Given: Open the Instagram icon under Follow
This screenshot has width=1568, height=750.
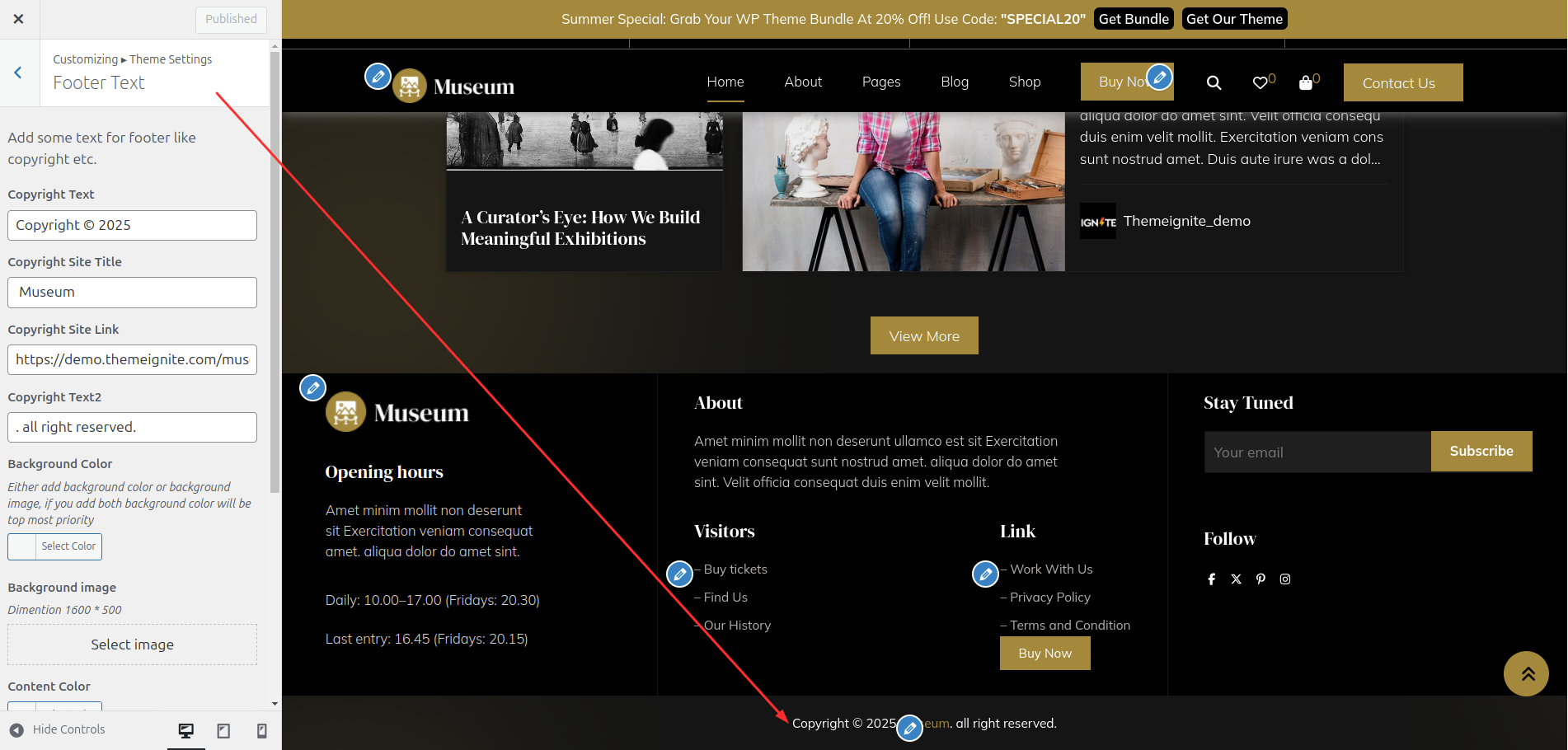Looking at the screenshot, I should click(x=1284, y=579).
